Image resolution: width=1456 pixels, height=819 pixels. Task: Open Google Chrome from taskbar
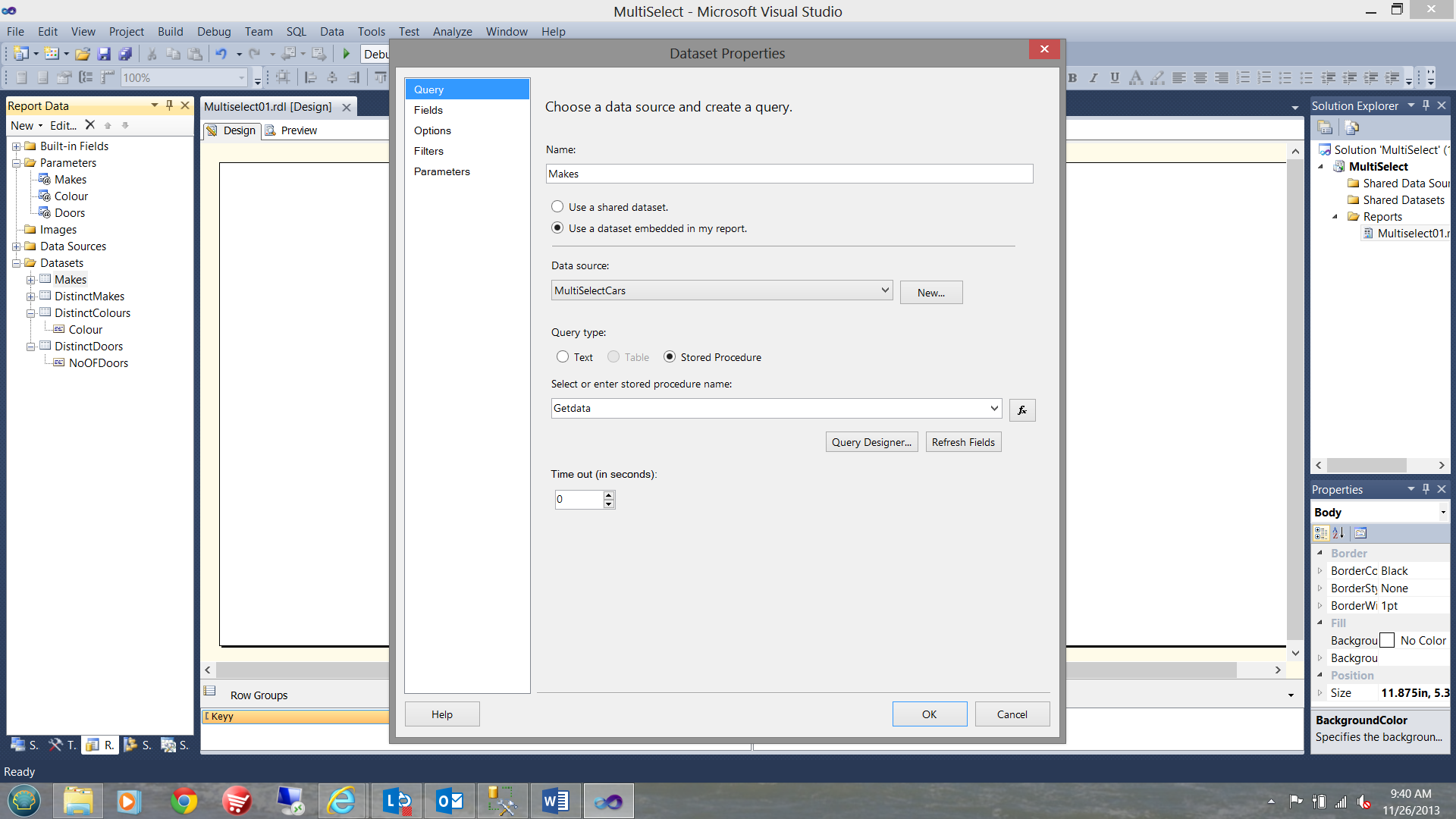click(x=184, y=801)
